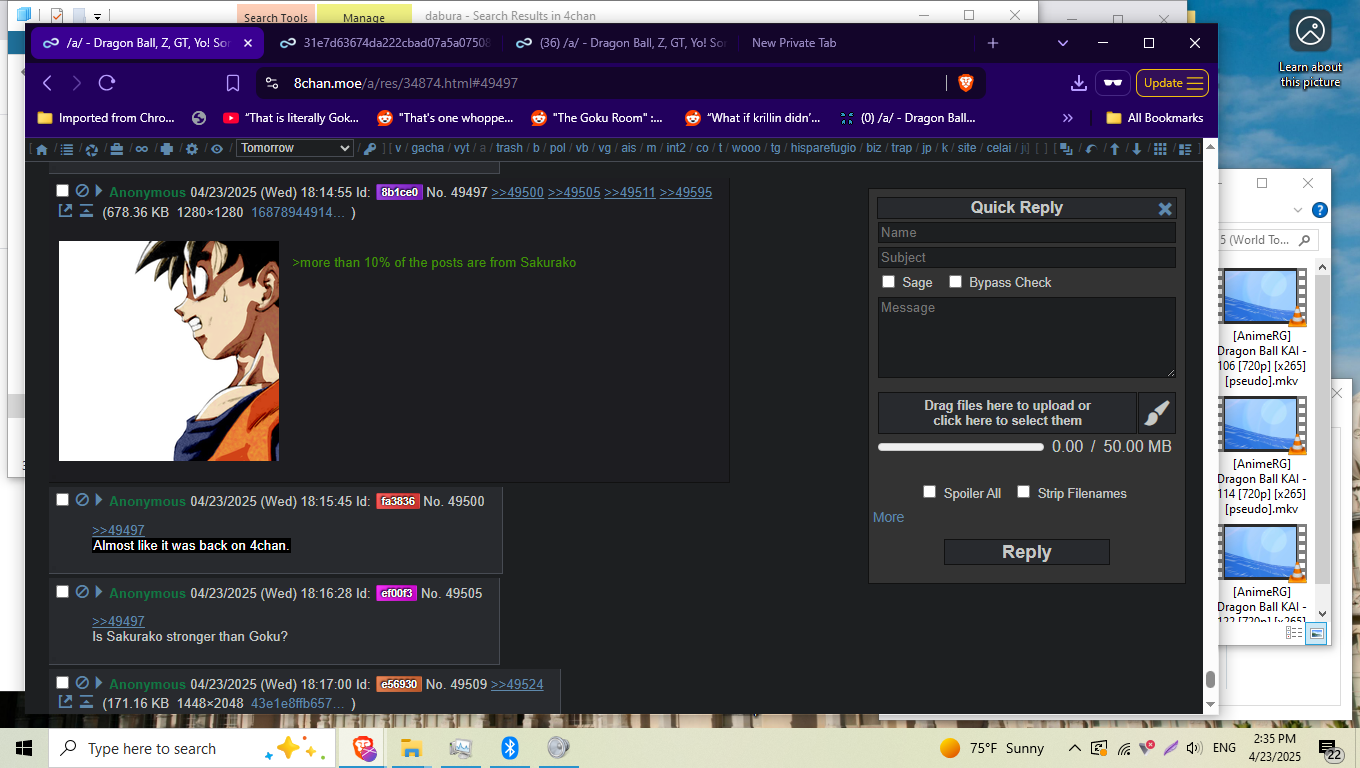This screenshot has width=1360, height=768.
Task: Select checkbox for post 49505
Action: tap(62, 592)
